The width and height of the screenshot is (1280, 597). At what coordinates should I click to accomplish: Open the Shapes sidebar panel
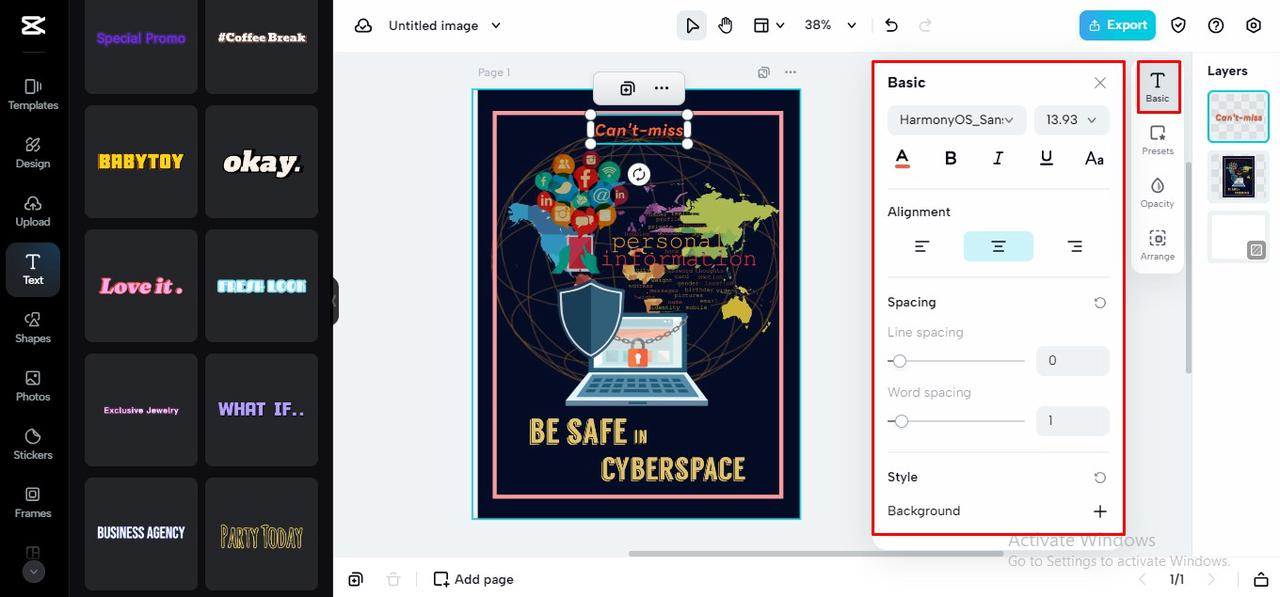tap(33, 327)
